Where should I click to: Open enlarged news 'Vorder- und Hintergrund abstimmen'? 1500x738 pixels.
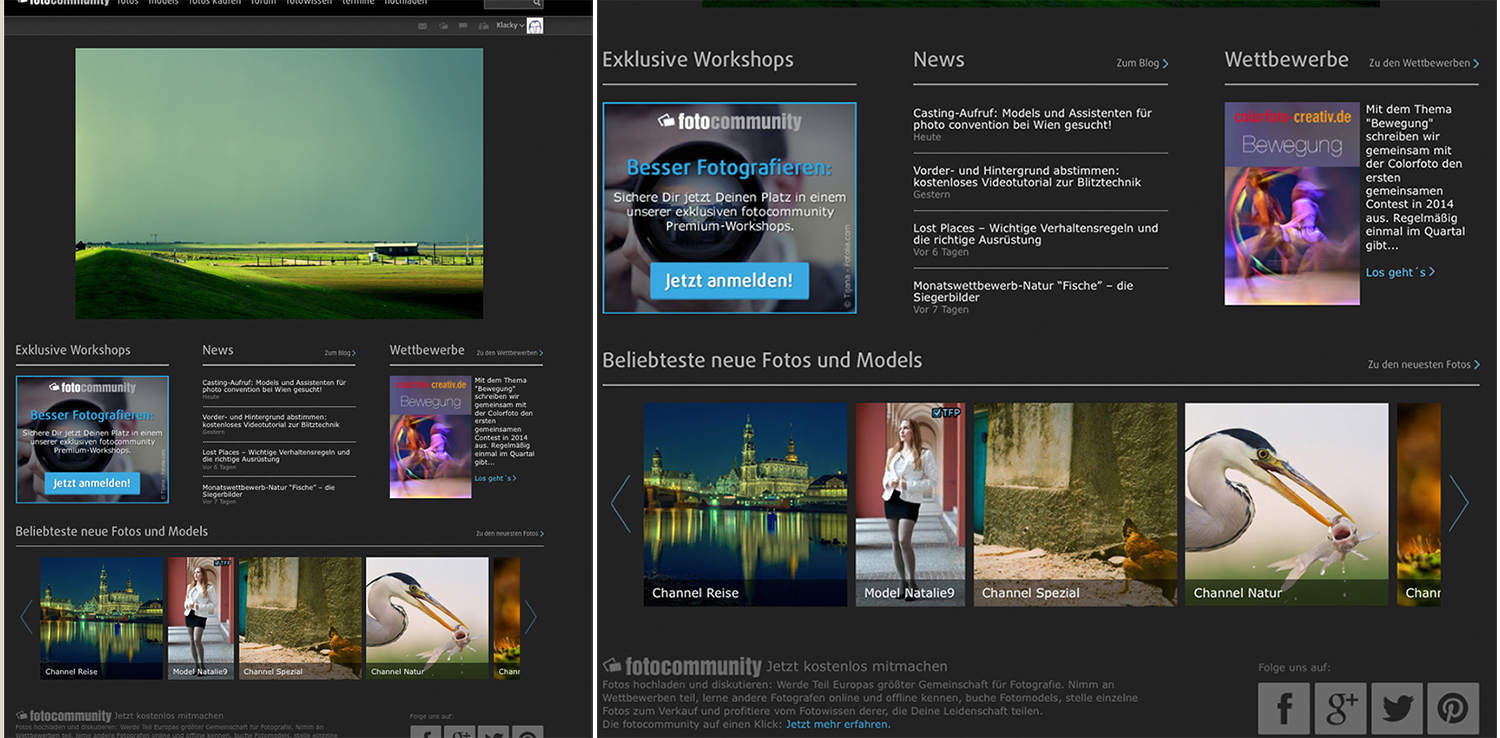click(1027, 176)
